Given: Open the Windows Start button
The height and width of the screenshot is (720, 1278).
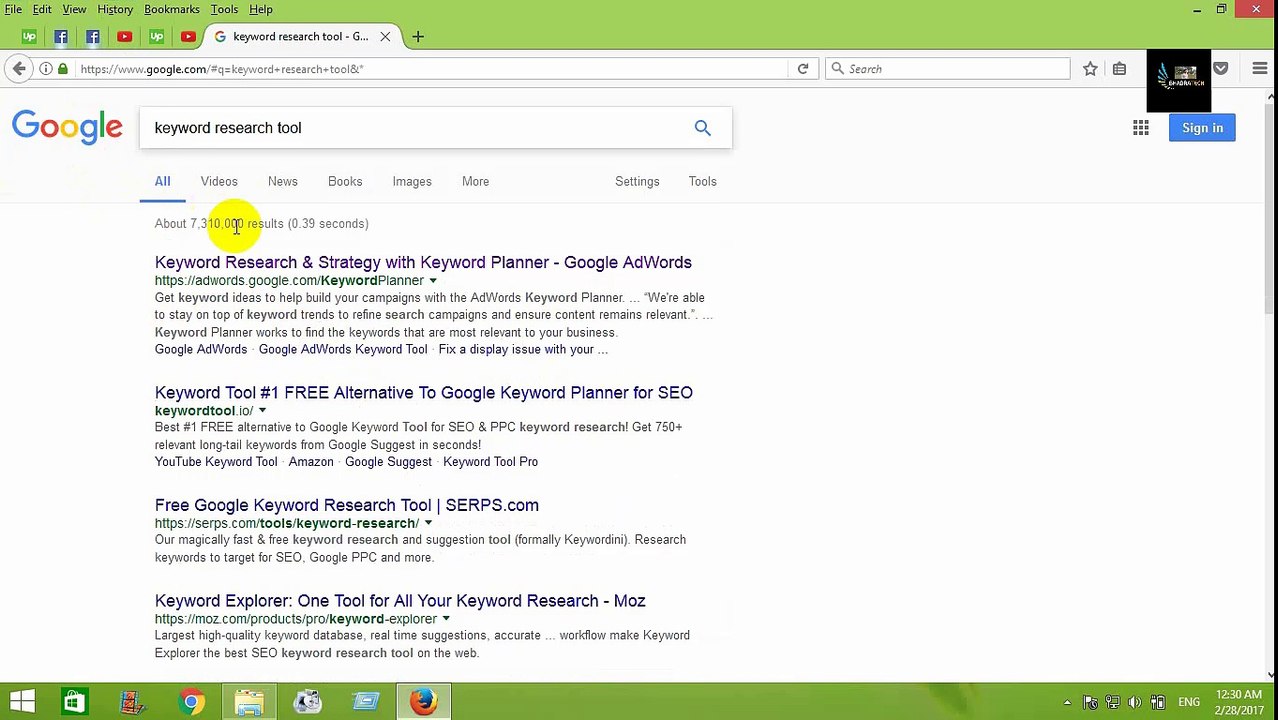Looking at the screenshot, I should click(x=22, y=702).
